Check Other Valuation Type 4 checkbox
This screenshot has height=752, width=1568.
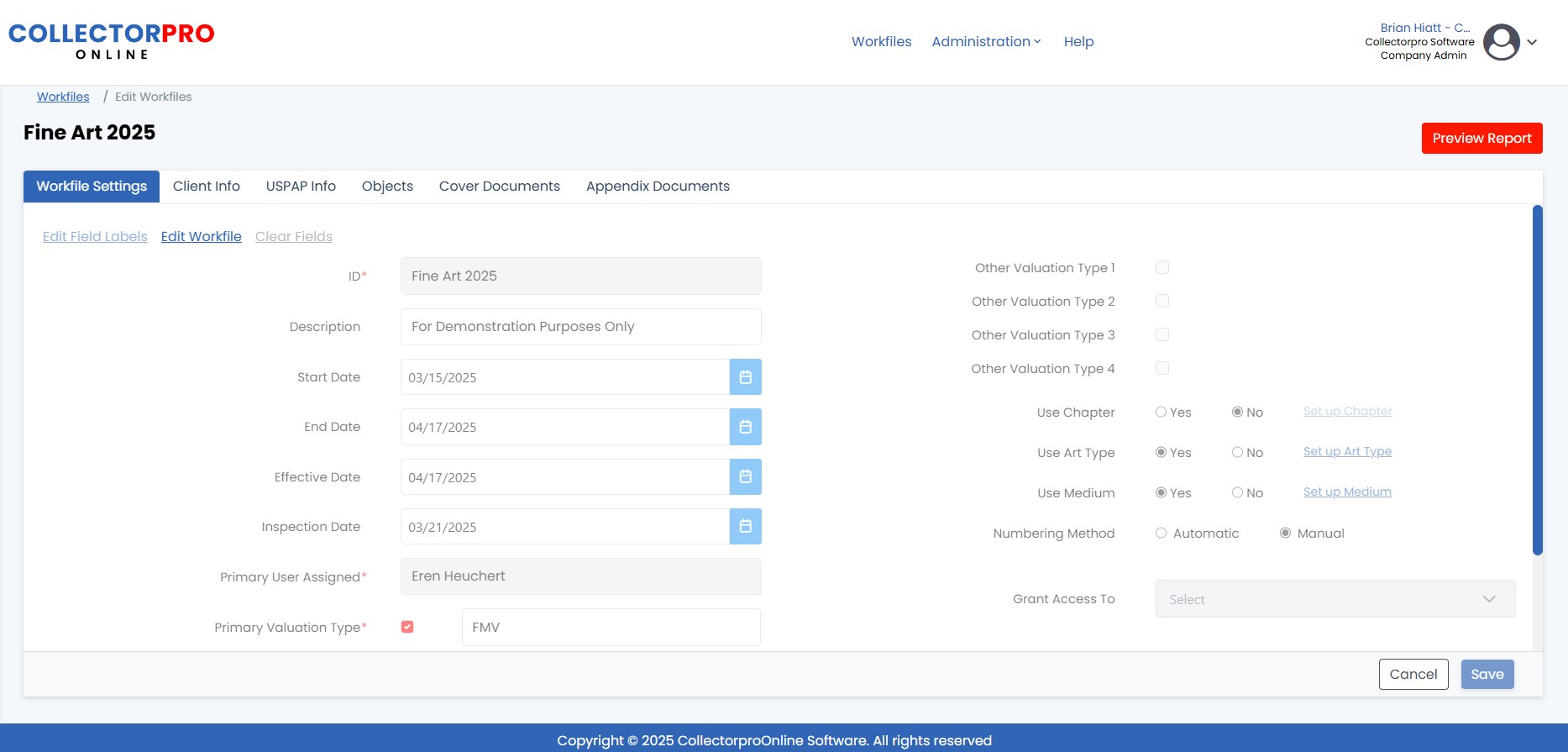click(1162, 368)
